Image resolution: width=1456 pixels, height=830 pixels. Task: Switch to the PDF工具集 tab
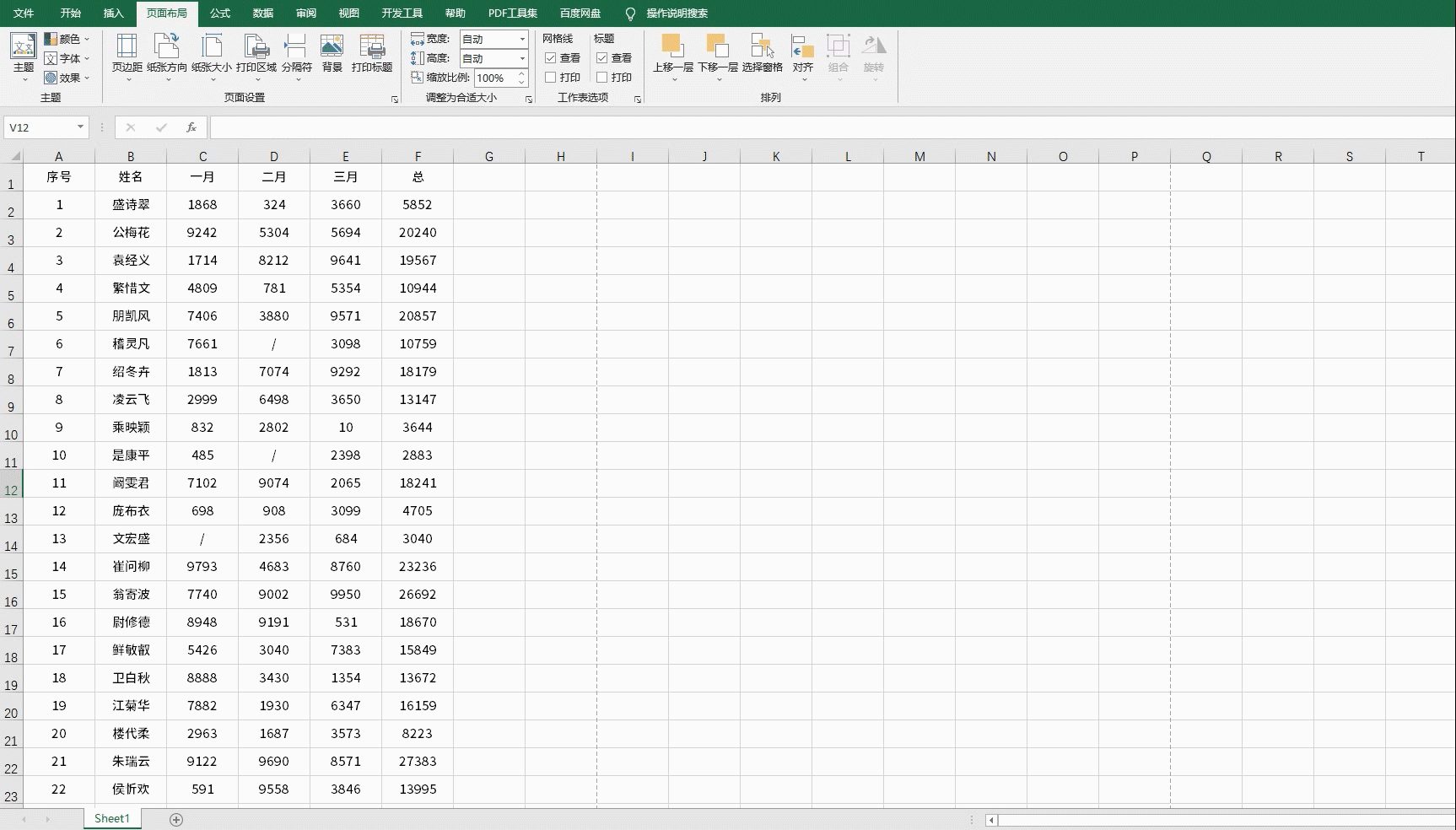click(513, 13)
